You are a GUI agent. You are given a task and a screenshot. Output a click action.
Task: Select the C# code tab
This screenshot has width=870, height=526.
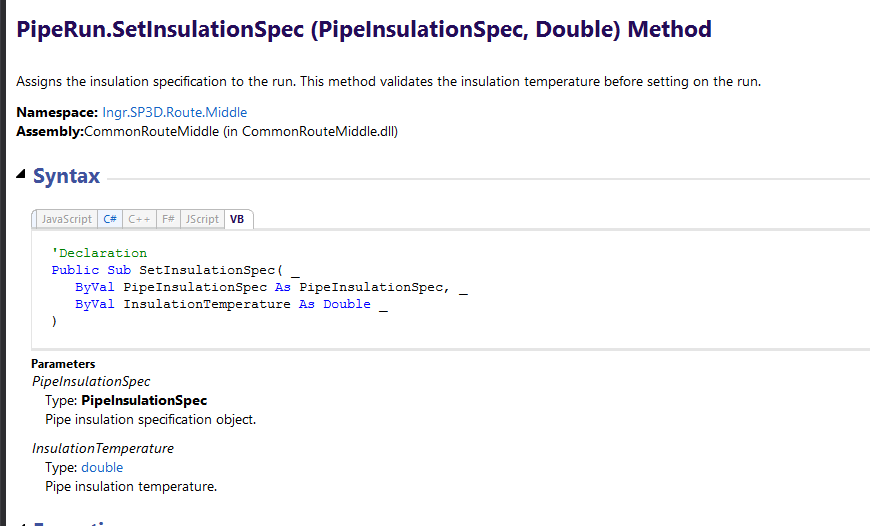pos(110,219)
